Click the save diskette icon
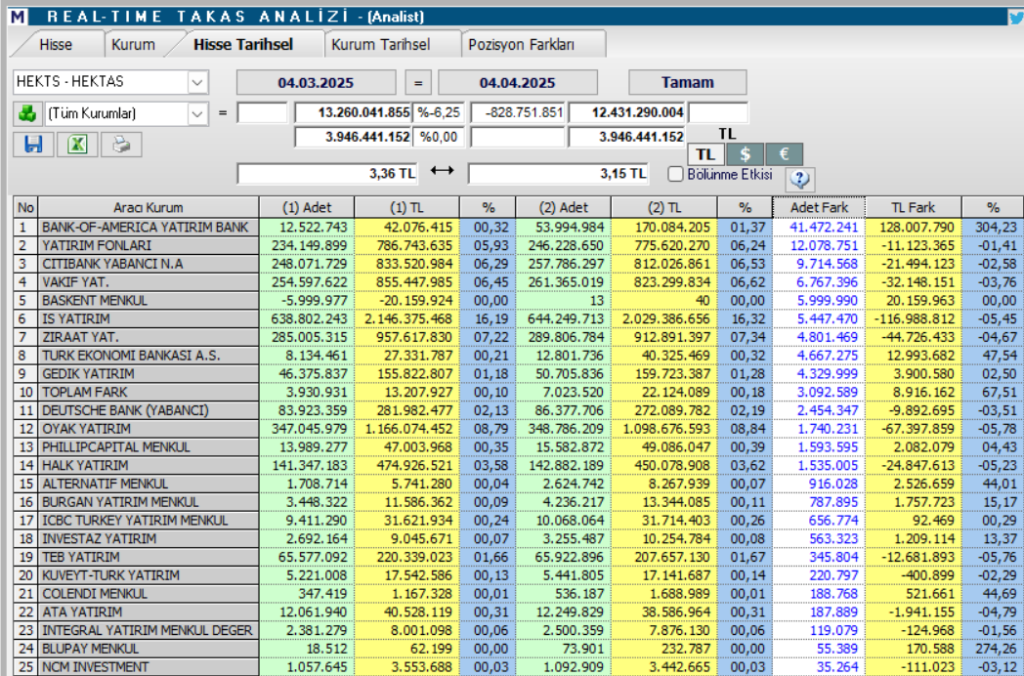 pos(33,144)
